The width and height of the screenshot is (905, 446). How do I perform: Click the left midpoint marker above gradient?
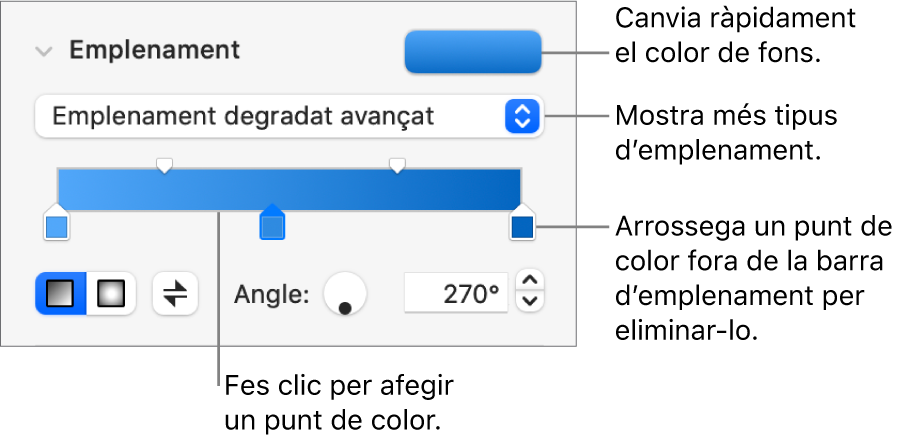coord(166,164)
